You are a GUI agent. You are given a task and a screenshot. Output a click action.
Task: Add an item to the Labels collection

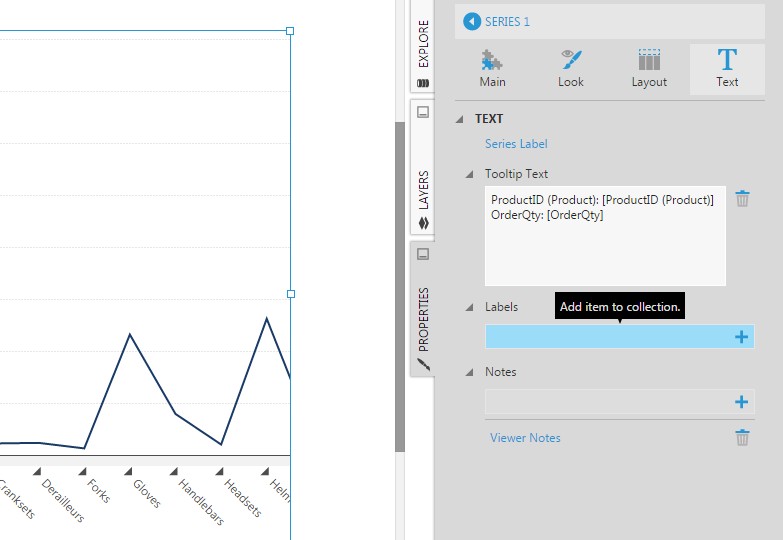click(x=741, y=337)
